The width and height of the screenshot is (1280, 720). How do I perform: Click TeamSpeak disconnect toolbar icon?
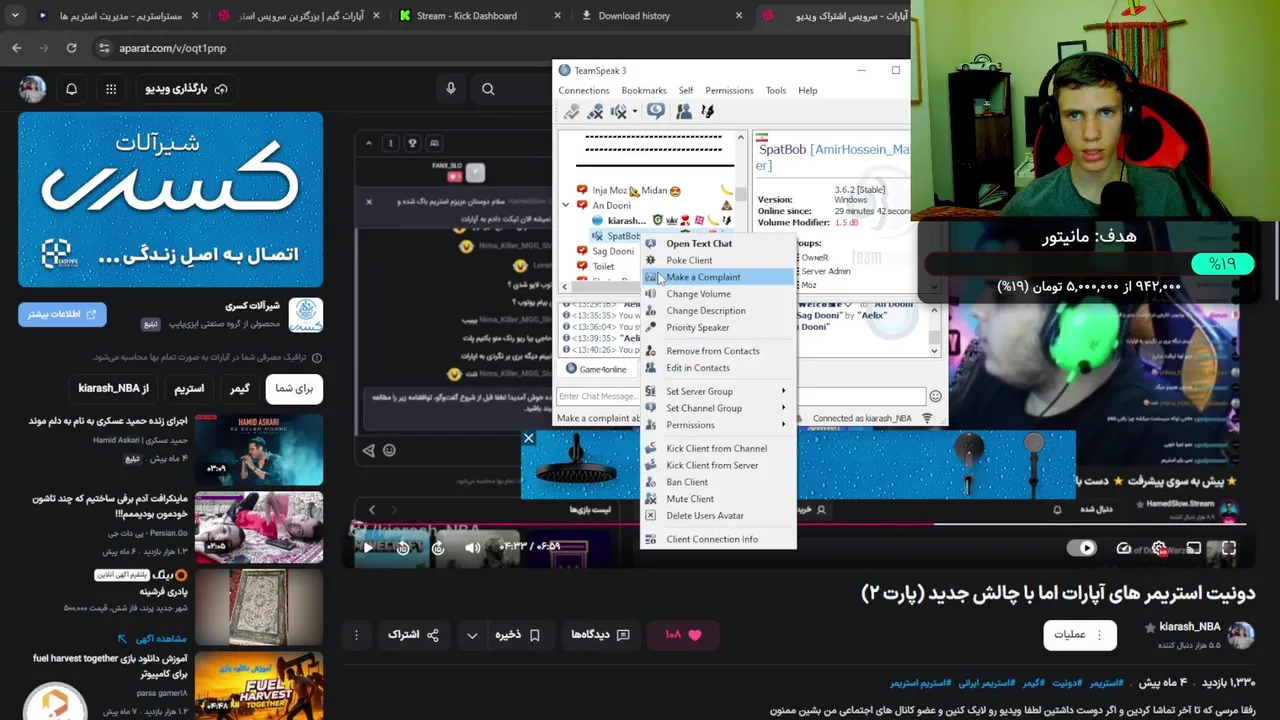pos(596,112)
